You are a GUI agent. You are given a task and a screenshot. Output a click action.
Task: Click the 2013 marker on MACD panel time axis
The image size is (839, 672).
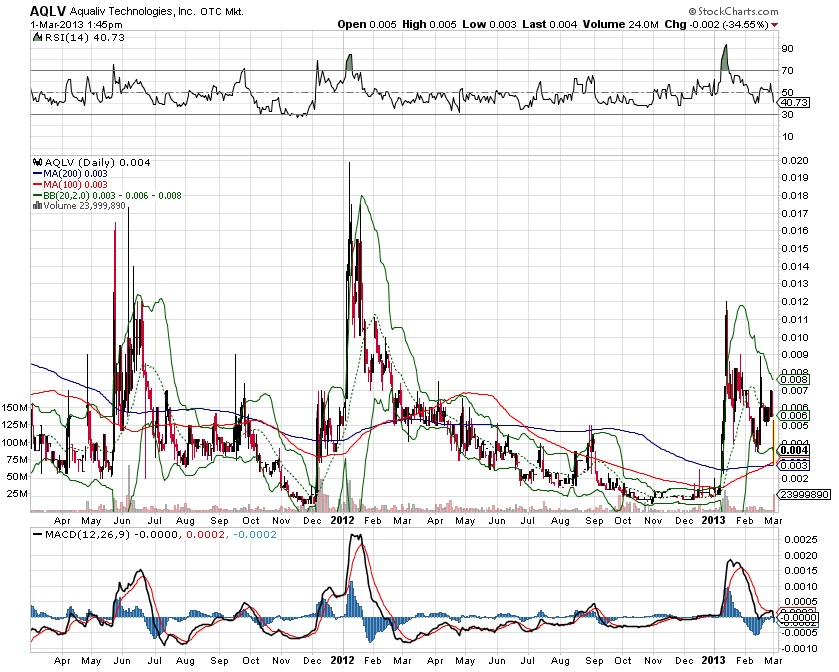pos(713,660)
